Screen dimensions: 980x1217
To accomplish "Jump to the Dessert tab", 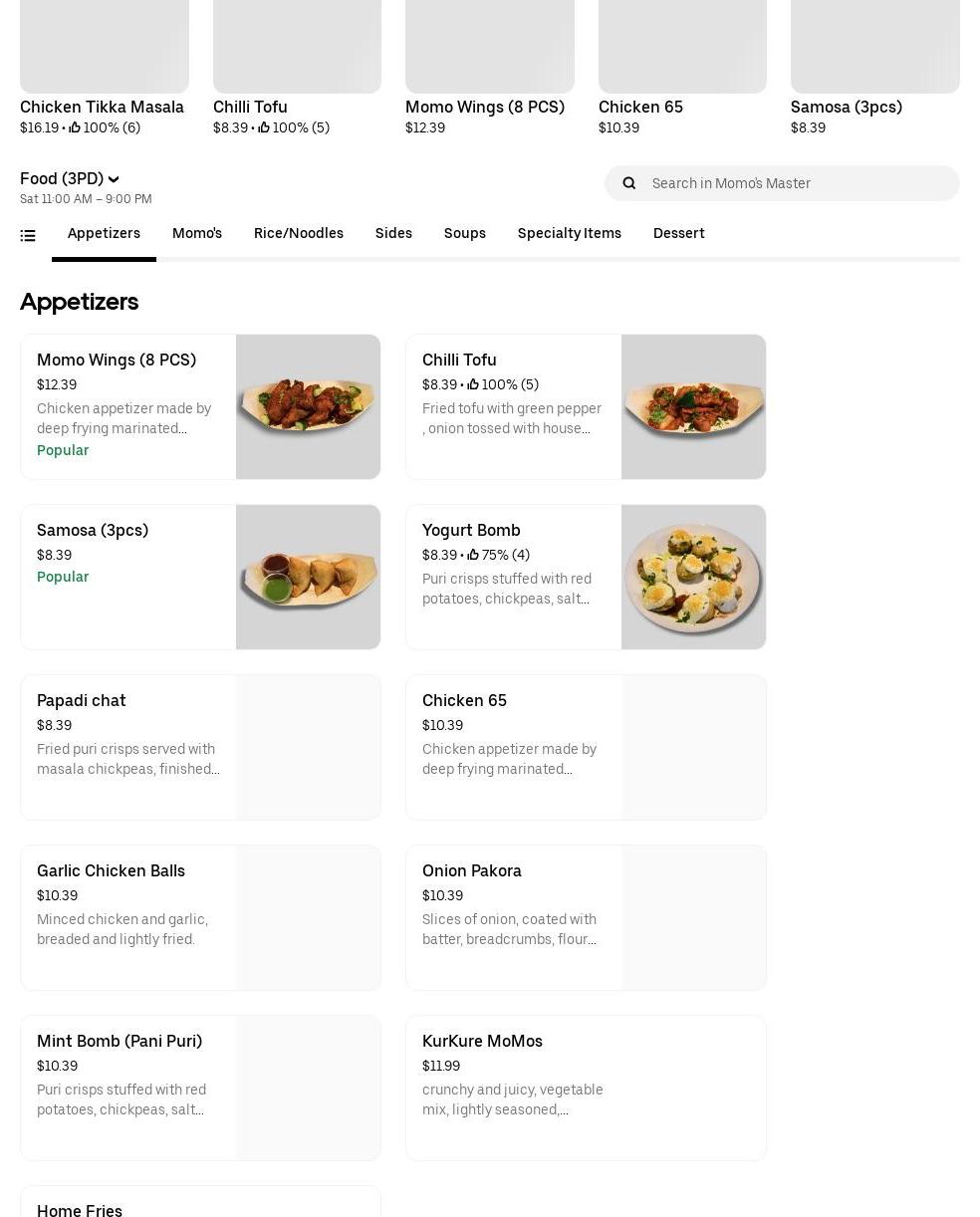I will [x=679, y=233].
